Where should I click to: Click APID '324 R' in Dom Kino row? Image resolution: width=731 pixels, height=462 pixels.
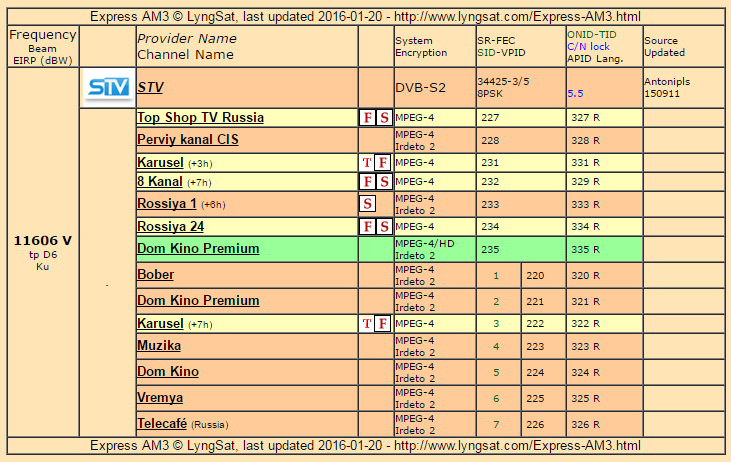coord(586,372)
